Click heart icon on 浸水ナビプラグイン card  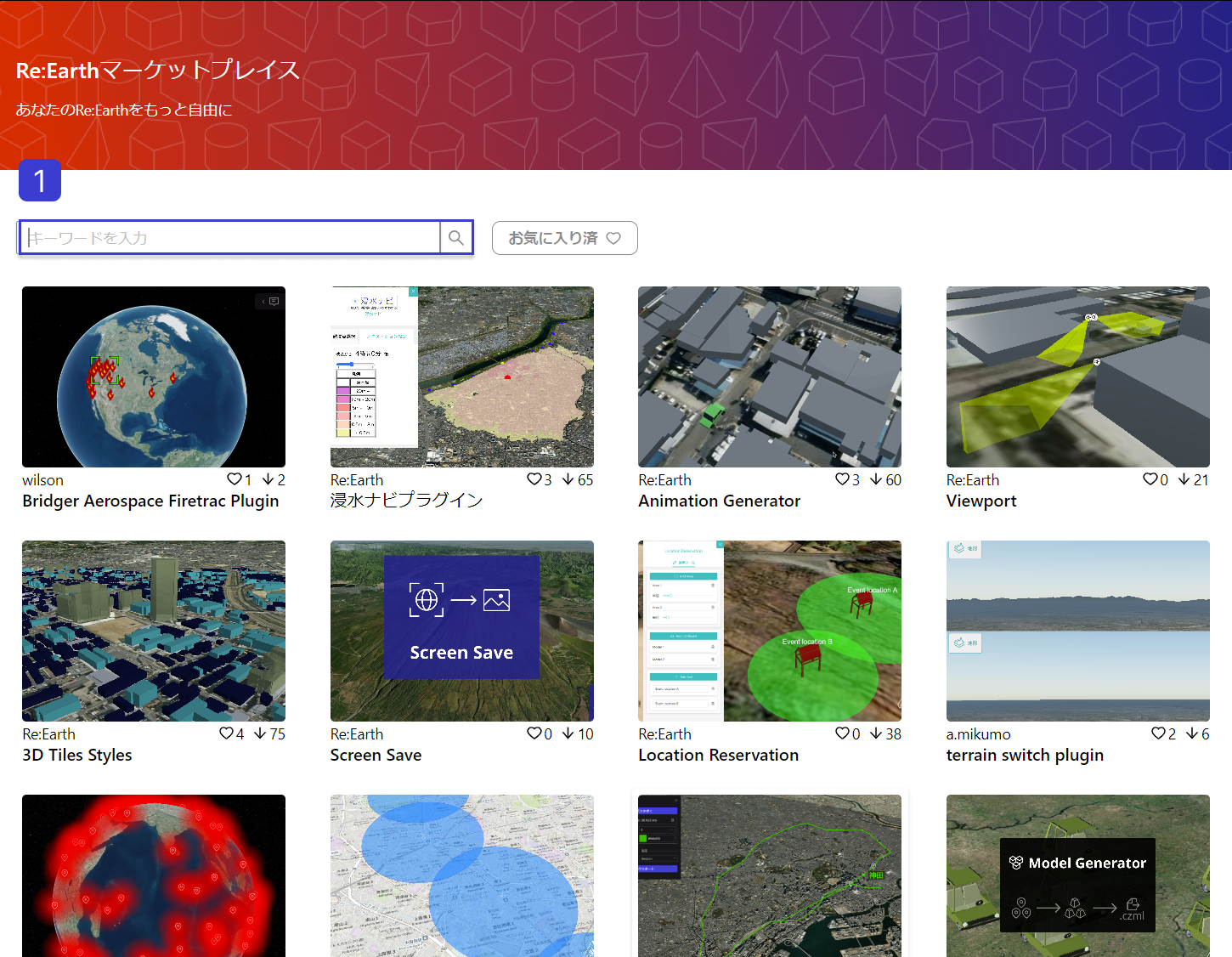coord(534,479)
